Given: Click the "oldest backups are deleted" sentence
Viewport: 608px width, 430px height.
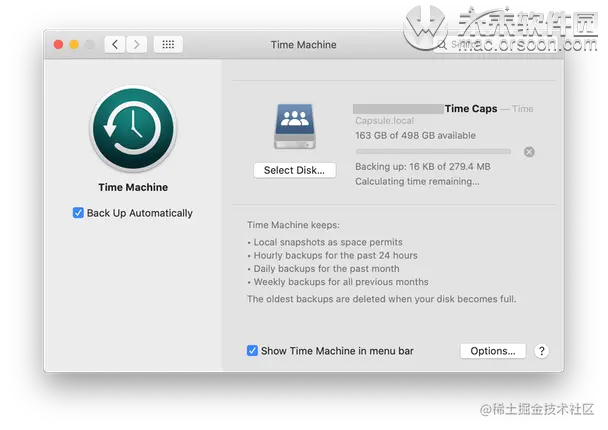Looking at the screenshot, I should pos(382,299).
